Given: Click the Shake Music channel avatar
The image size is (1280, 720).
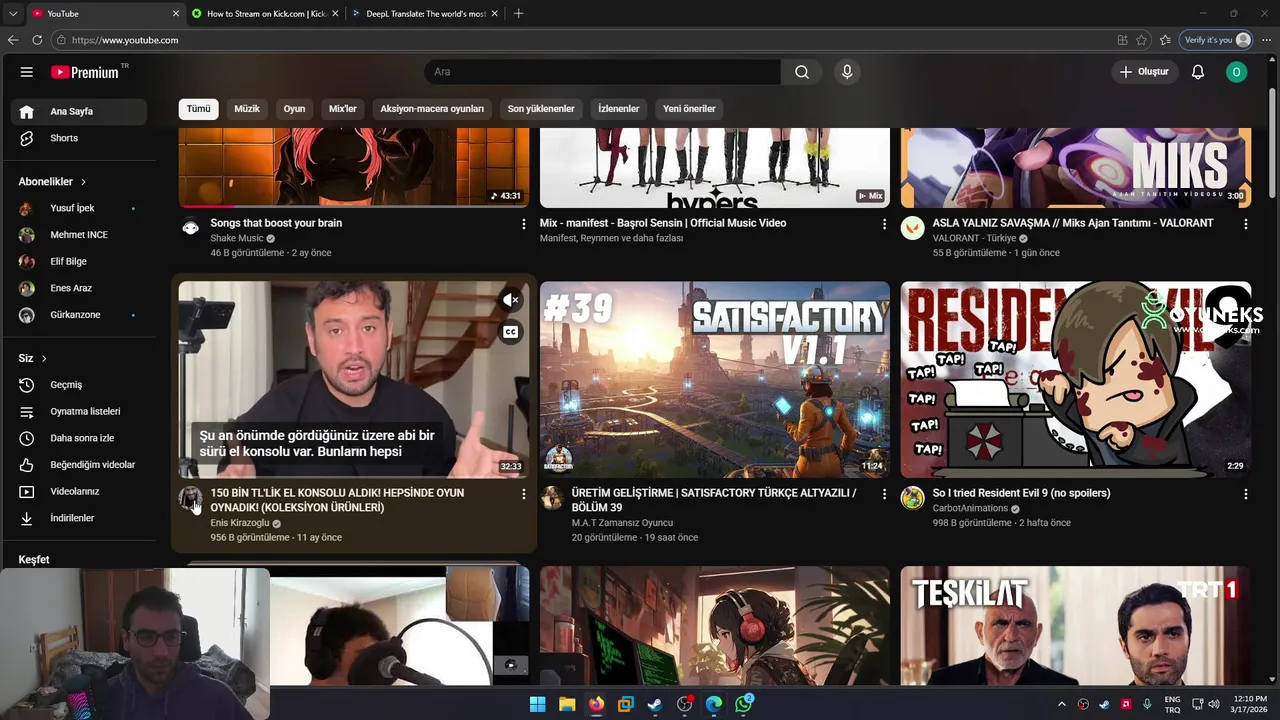Looking at the screenshot, I should pyautogui.click(x=191, y=228).
